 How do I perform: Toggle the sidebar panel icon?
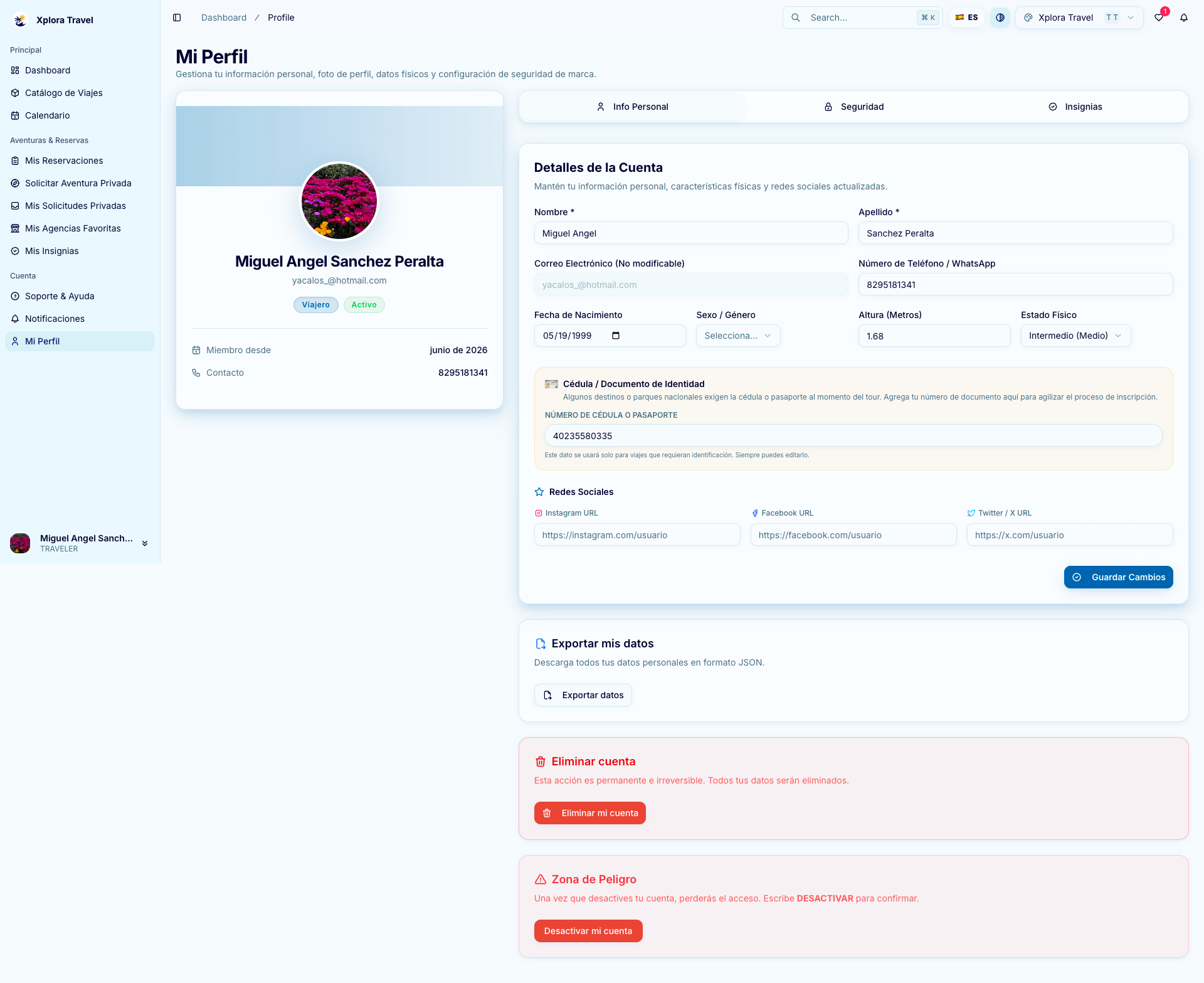click(177, 18)
